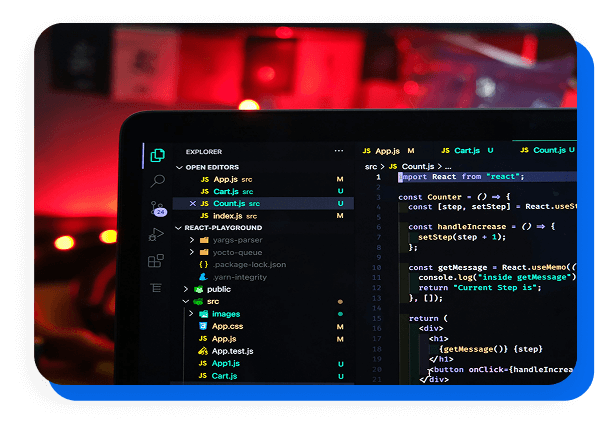Open Explorer more actions ellipsis
This screenshot has height=431, width=612.
pos(339,151)
